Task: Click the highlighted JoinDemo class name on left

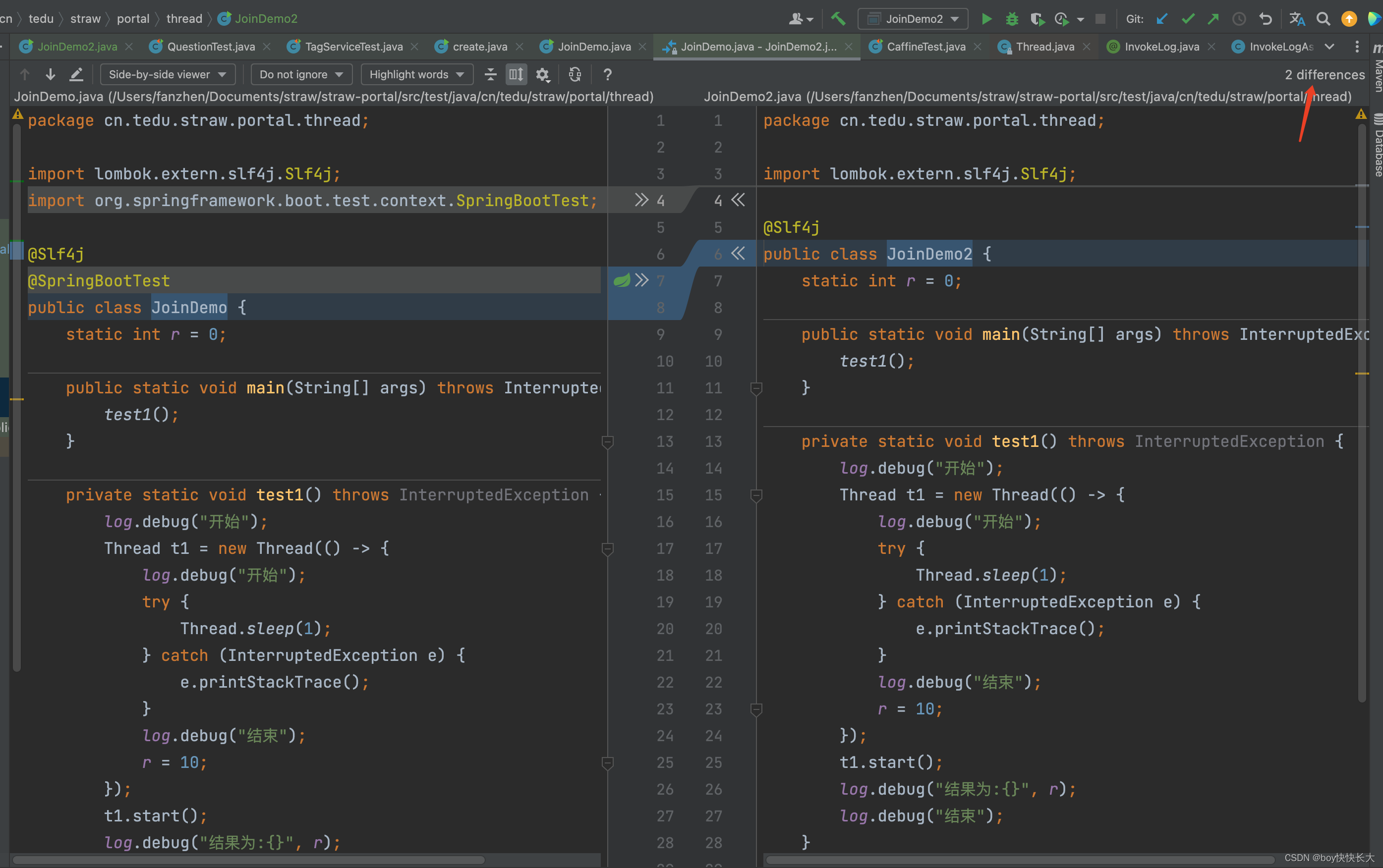Action: coord(189,307)
